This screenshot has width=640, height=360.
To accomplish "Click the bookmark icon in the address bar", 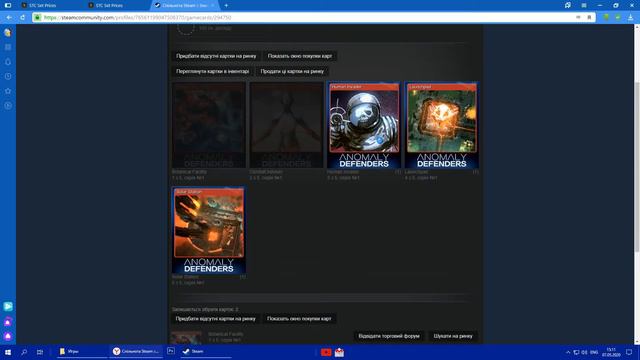I will point(589,18).
